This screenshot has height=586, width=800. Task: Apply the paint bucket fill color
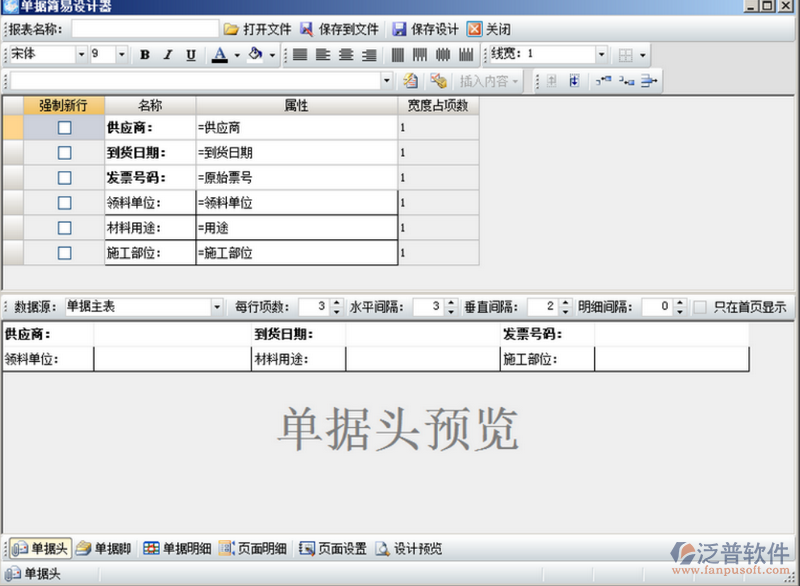[x=255, y=54]
